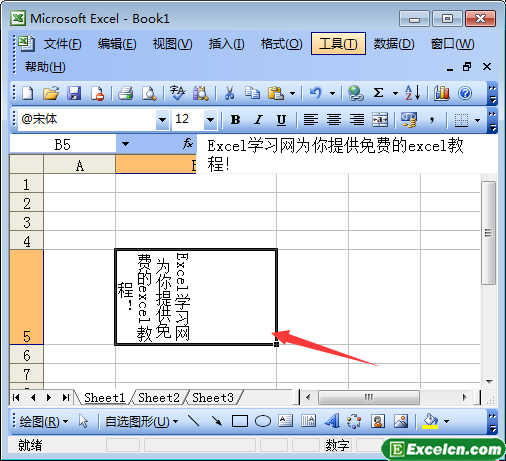Click the Permission document icon
Viewport: 506px width, 461px height.
pyautogui.click(x=97, y=93)
